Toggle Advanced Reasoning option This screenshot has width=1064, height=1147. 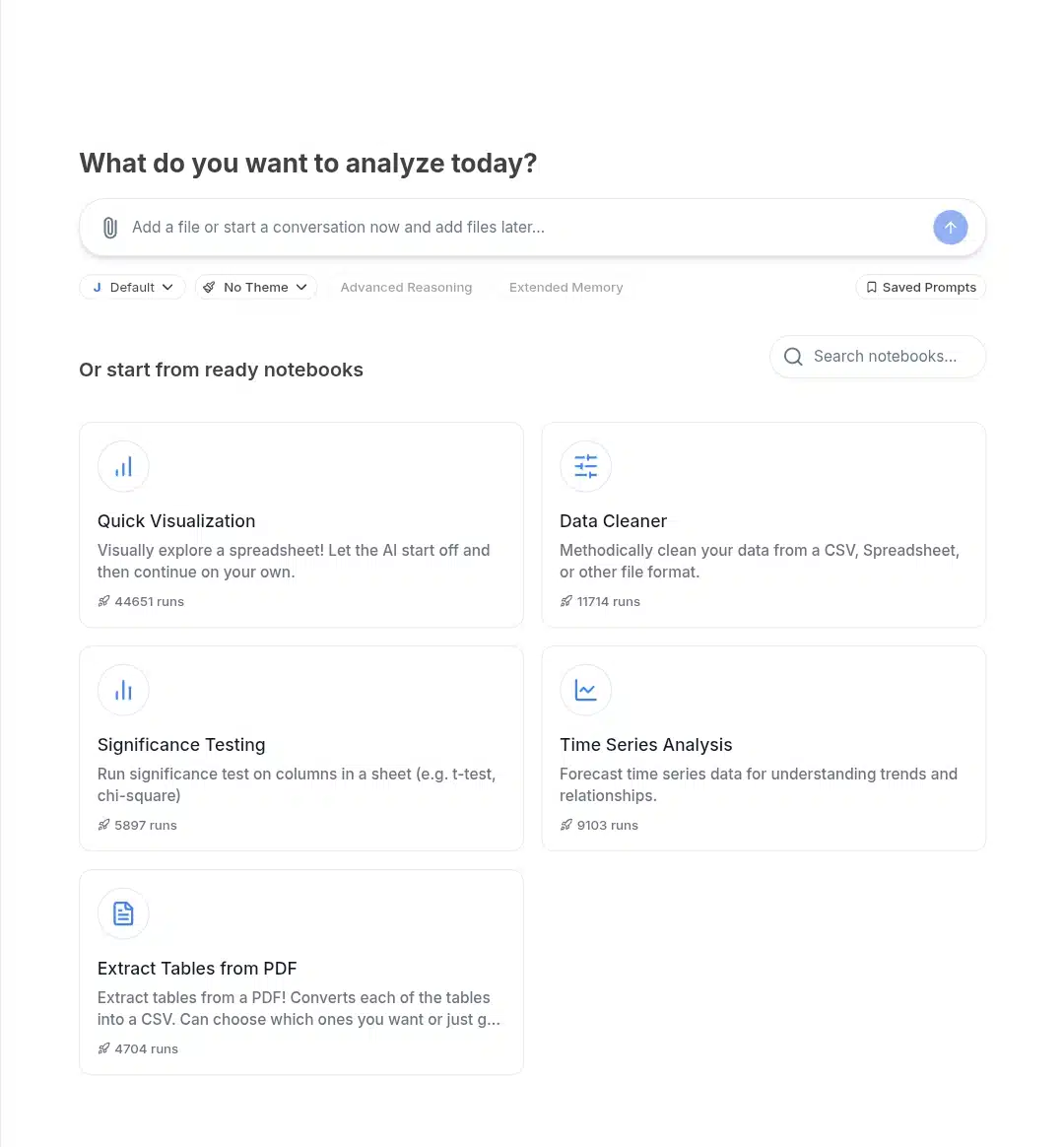(x=406, y=288)
